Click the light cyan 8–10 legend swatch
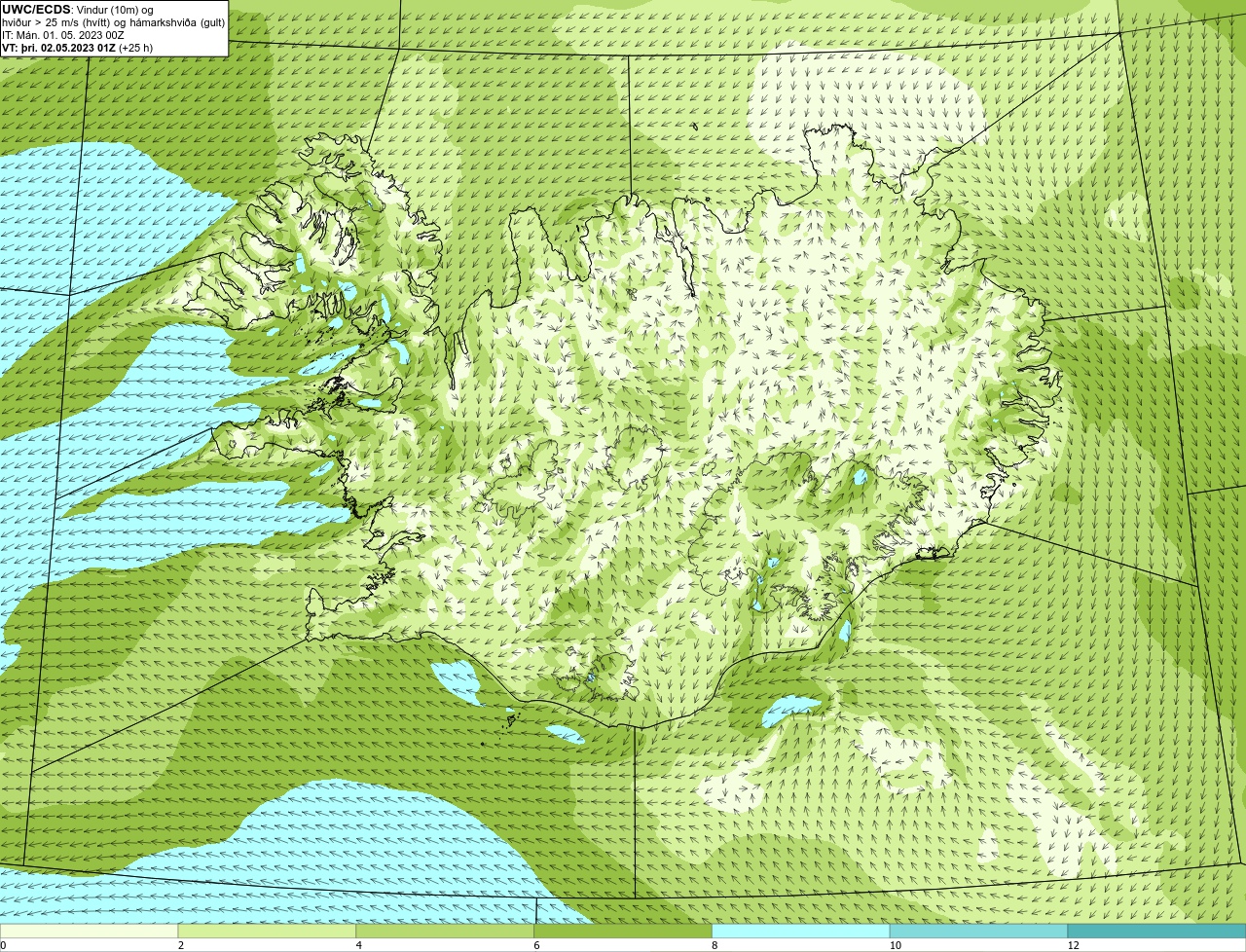The width and height of the screenshot is (1246, 952). [801, 932]
